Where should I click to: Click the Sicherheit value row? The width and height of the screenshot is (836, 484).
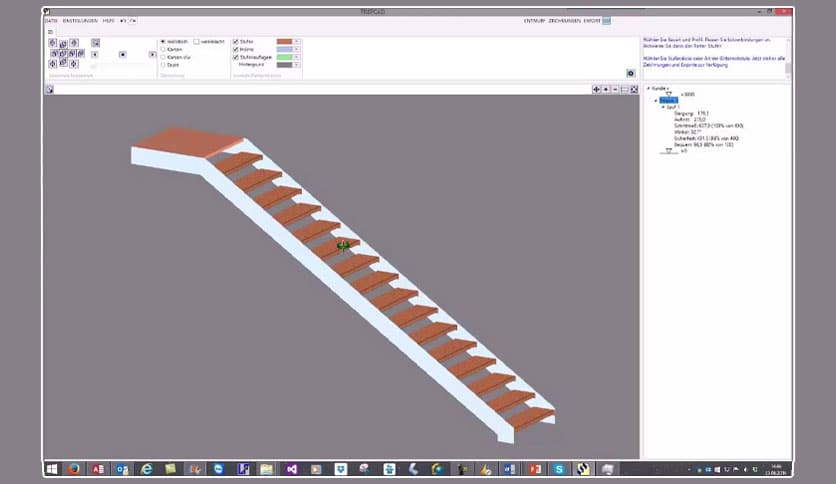pos(706,138)
